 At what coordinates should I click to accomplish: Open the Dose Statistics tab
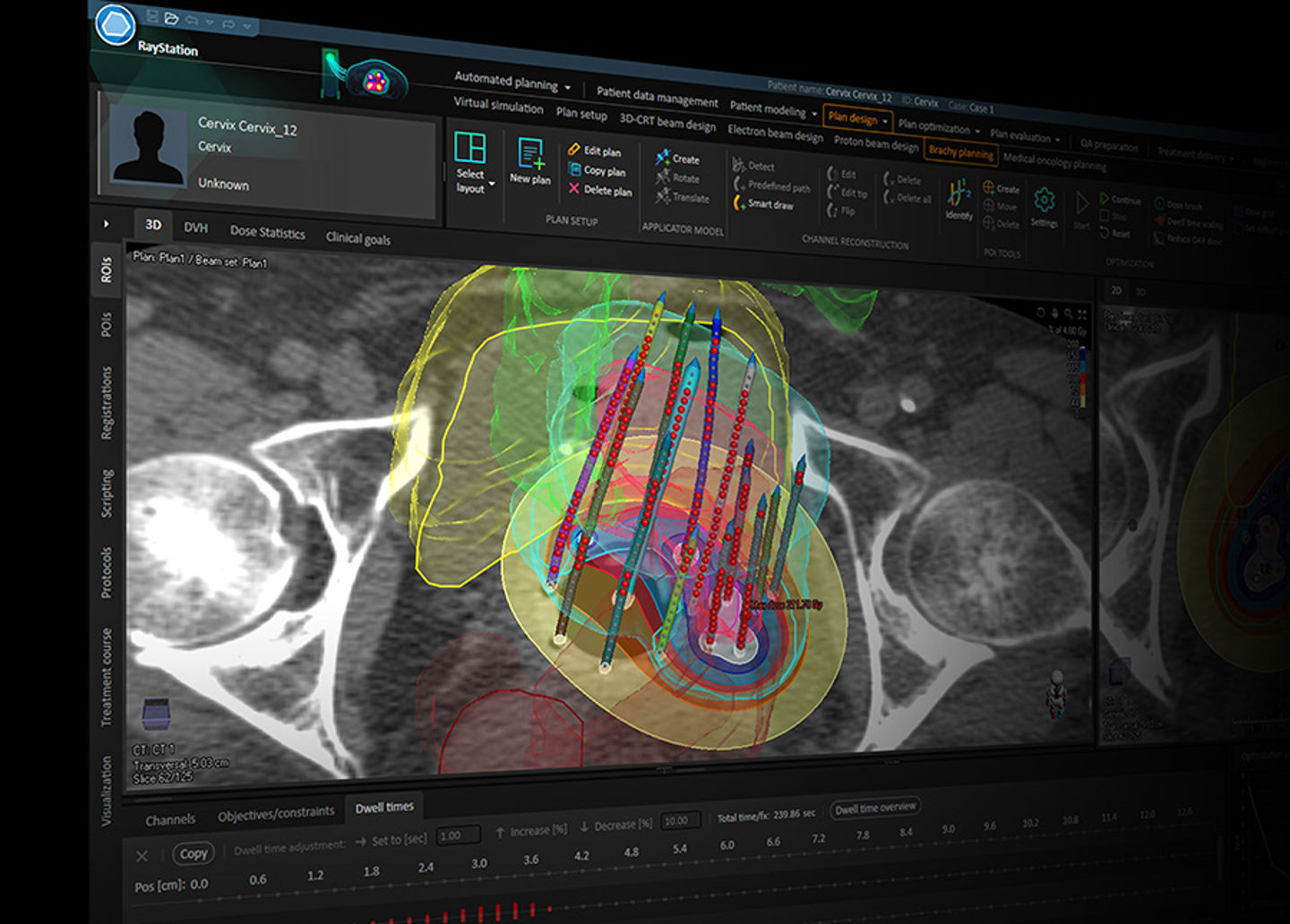point(267,232)
